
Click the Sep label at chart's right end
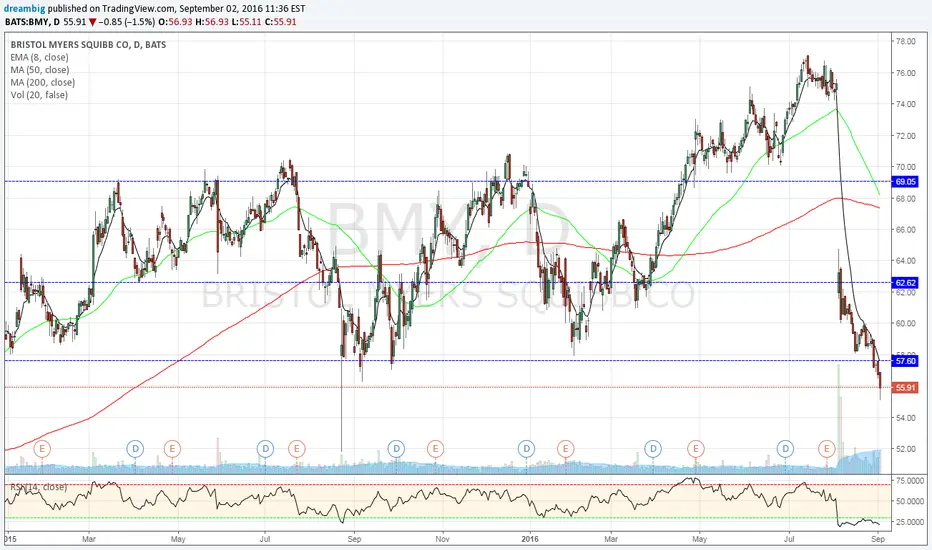tap(878, 539)
